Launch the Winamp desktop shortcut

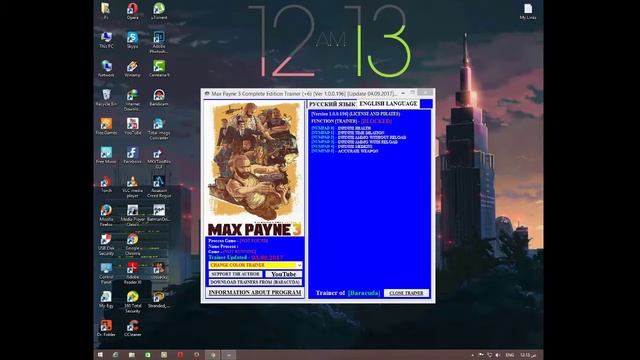[x=132, y=69]
